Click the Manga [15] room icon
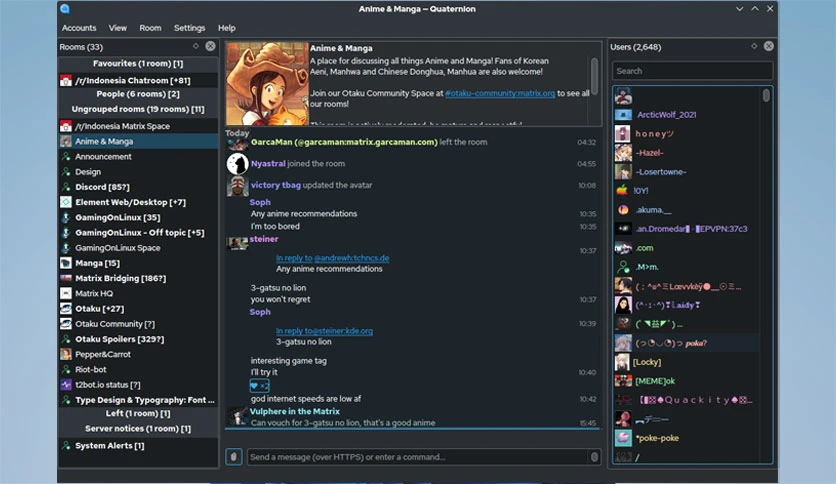 (x=66, y=263)
